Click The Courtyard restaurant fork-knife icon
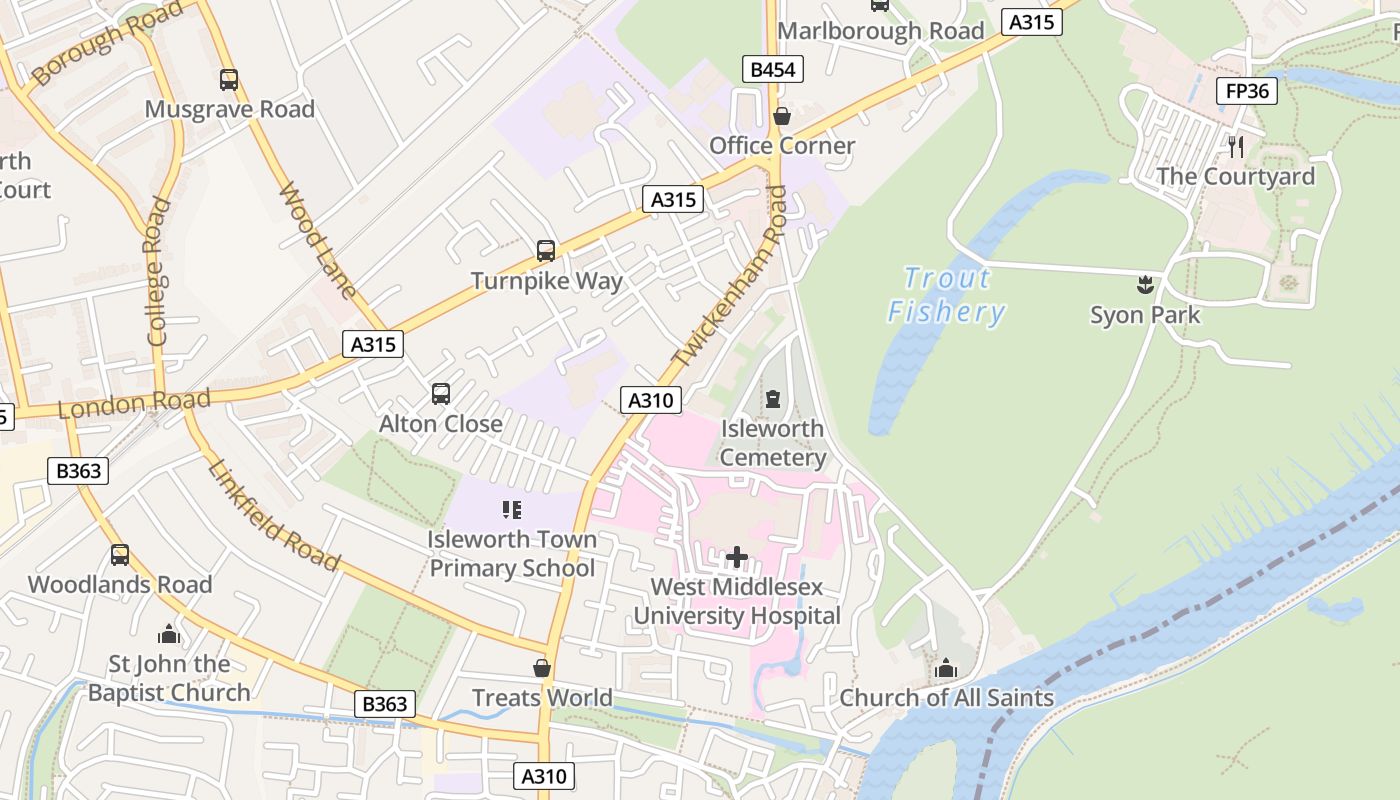Image resolution: width=1400 pixels, height=800 pixels. point(1236,147)
